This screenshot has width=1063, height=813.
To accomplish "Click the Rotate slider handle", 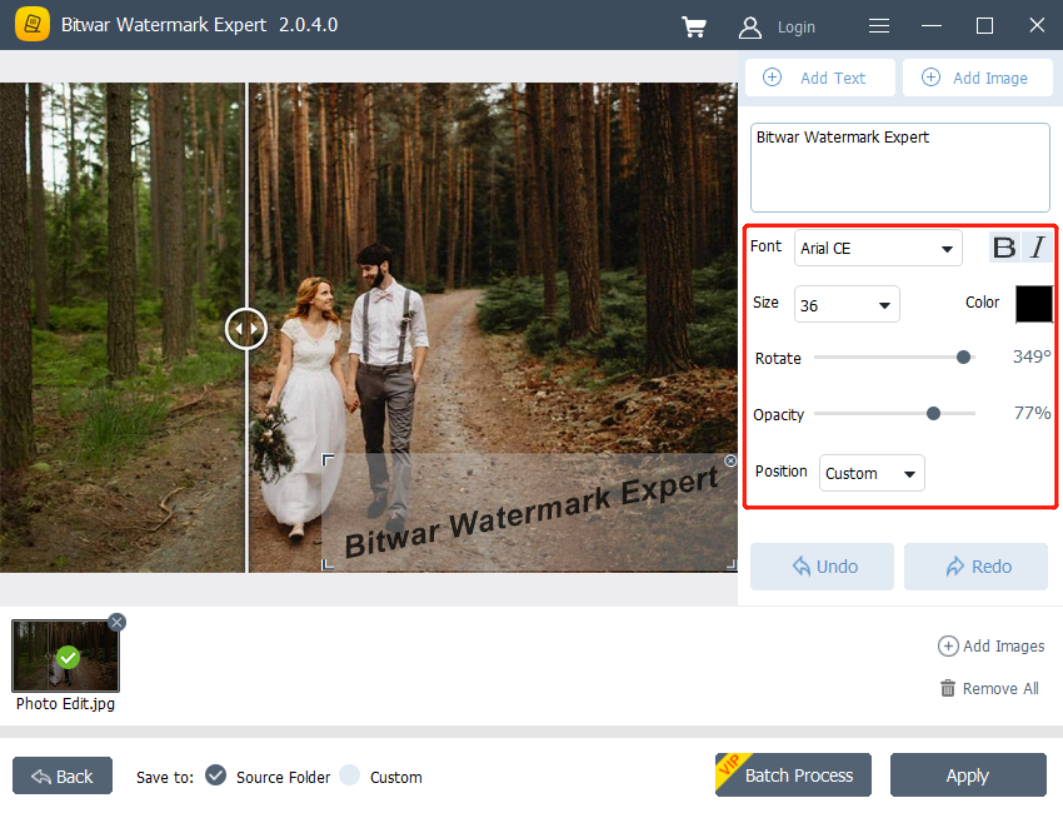I will pyautogui.click(x=963, y=357).
